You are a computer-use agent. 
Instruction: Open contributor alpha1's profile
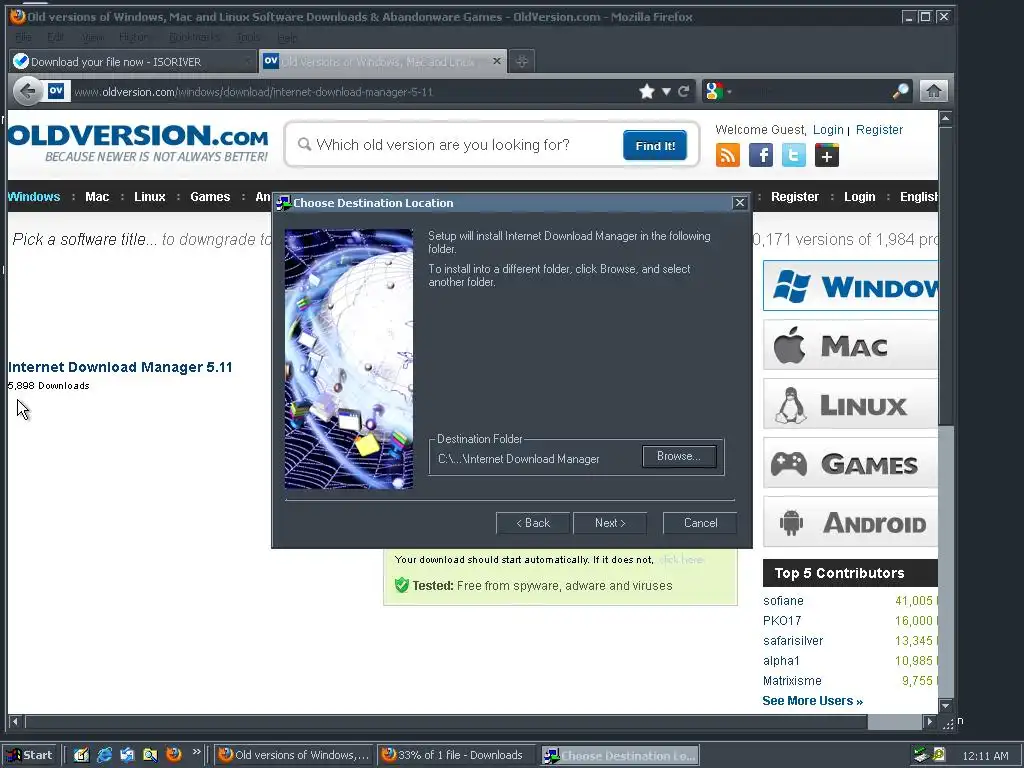[x=781, y=661]
